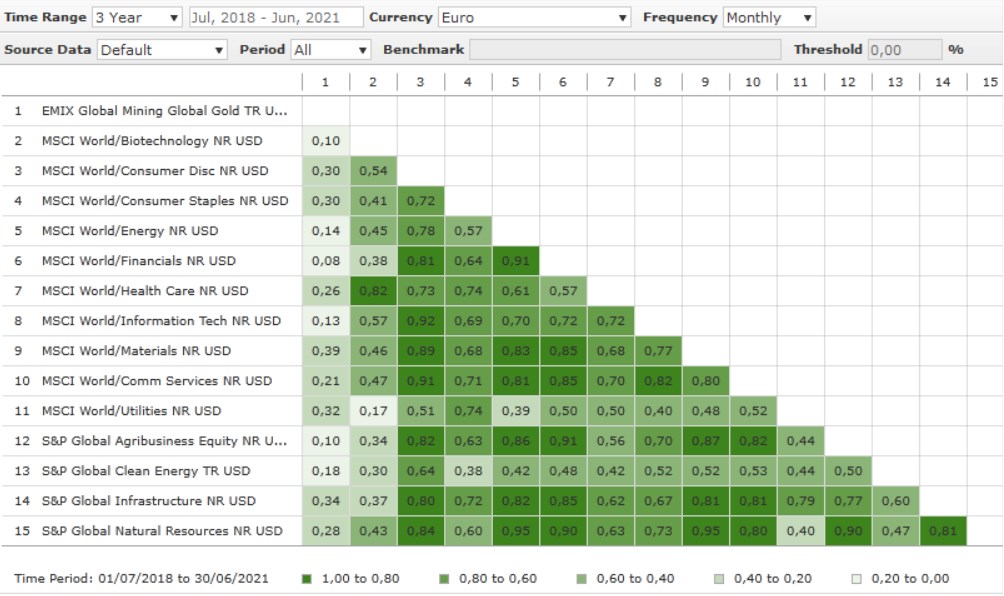
Task: Click the 0,40 to 0,20 legend swatch
Action: 718,578
